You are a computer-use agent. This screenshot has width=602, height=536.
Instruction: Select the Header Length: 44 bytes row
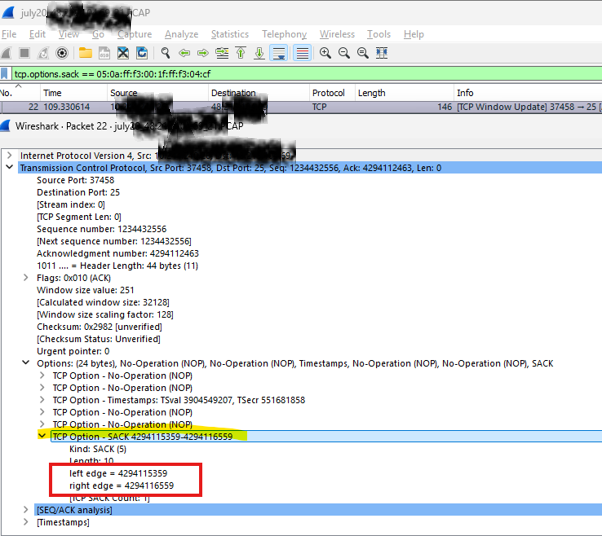click(x=117, y=266)
